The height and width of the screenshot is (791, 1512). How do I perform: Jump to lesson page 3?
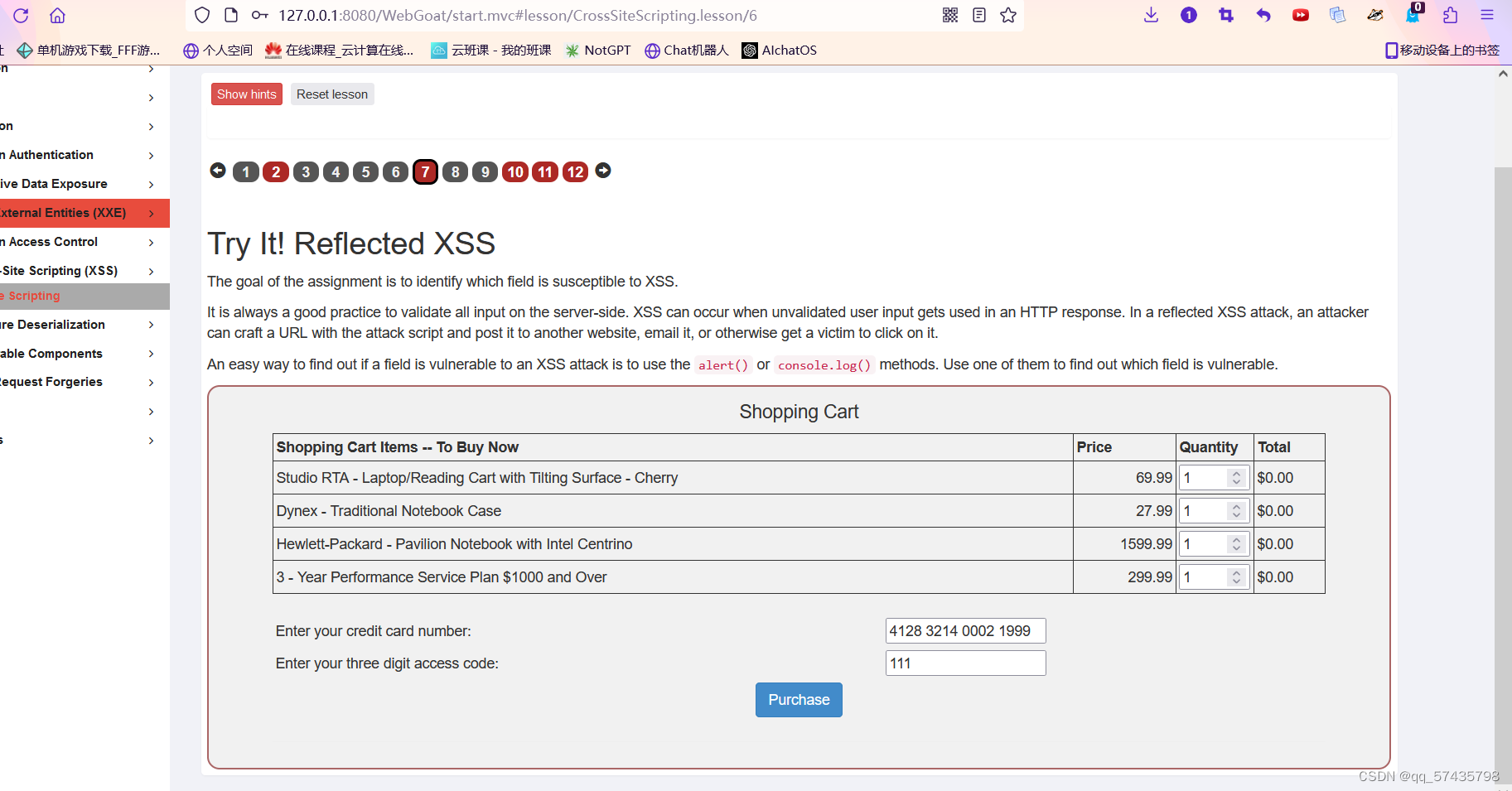tap(306, 171)
